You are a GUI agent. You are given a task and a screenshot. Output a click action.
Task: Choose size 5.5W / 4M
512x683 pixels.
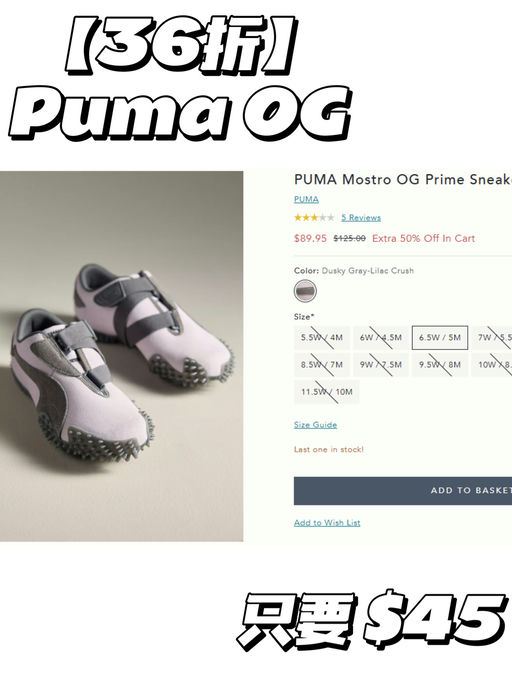(322, 338)
